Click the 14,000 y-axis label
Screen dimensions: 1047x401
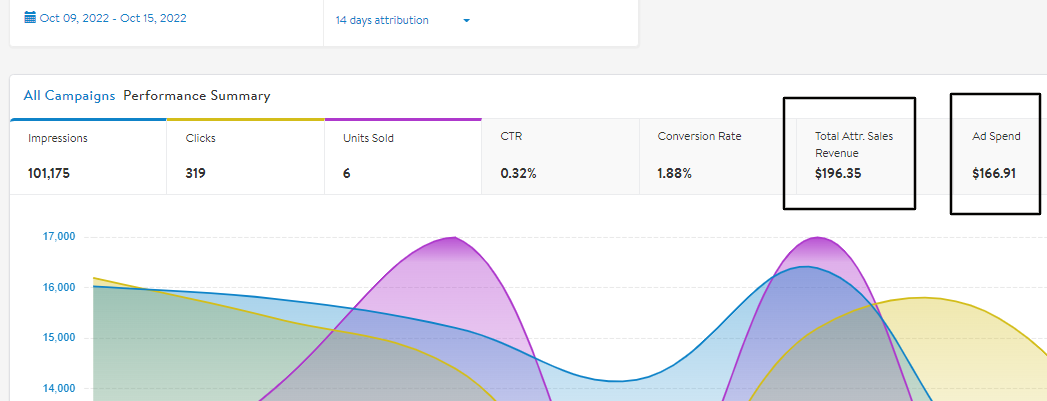click(59, 388)
